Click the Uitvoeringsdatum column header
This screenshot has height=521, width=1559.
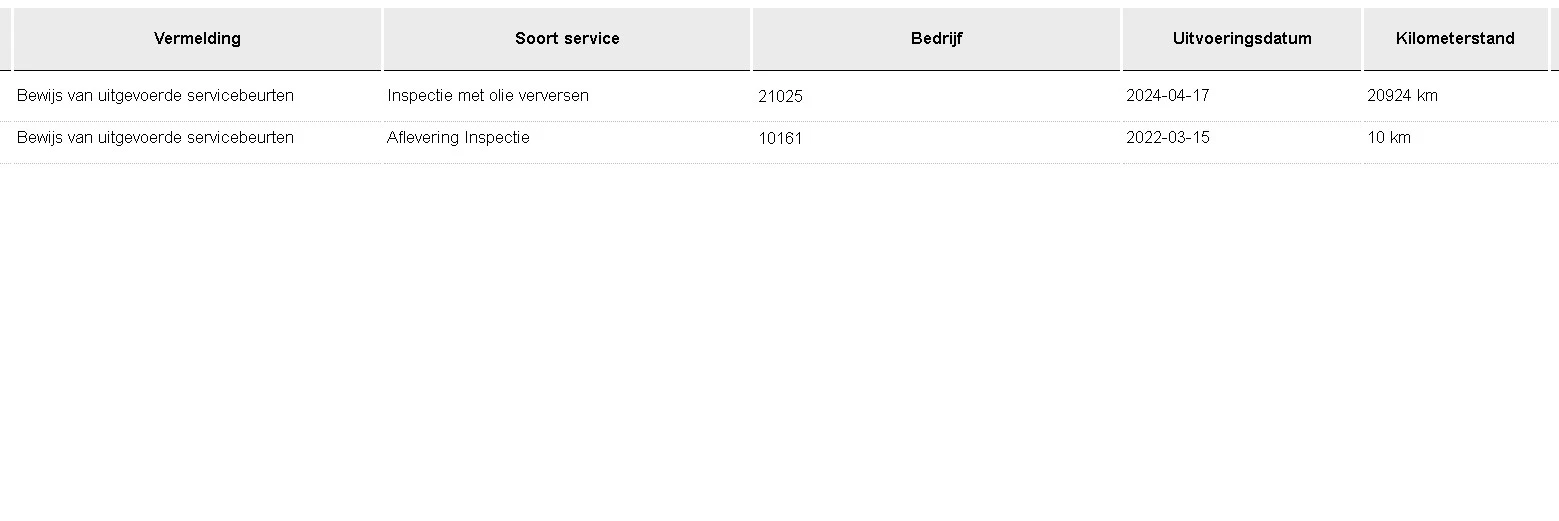click(1242, 39)
